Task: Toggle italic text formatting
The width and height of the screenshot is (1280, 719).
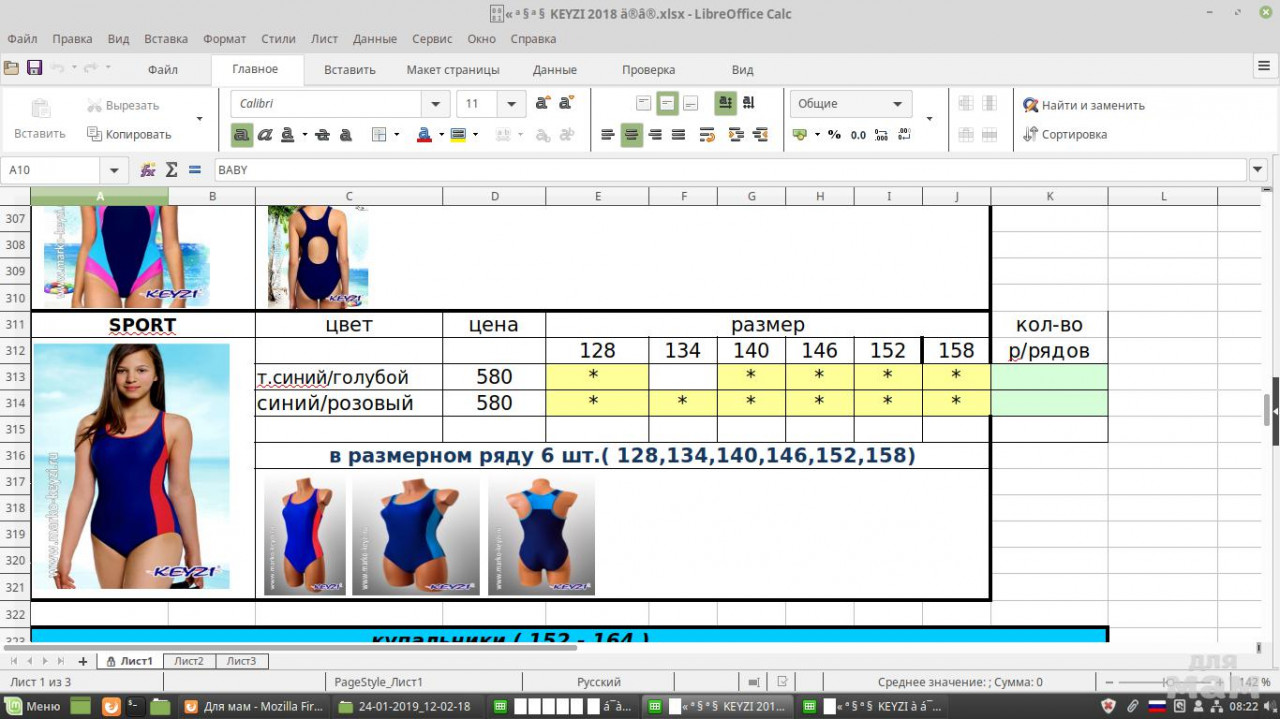Action: [x=265, y=135]
